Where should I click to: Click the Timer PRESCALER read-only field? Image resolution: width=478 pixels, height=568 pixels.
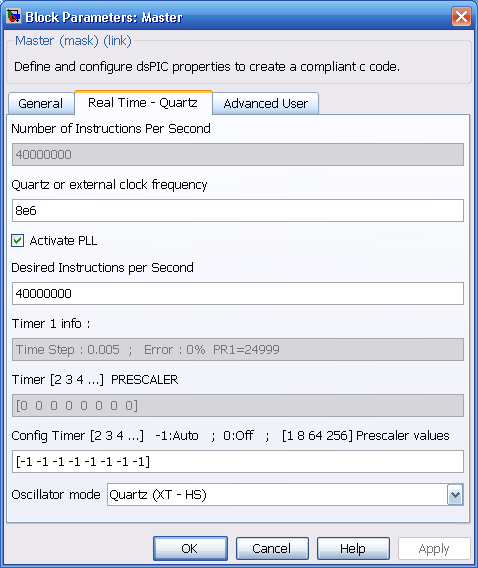[x=238, y=405]
